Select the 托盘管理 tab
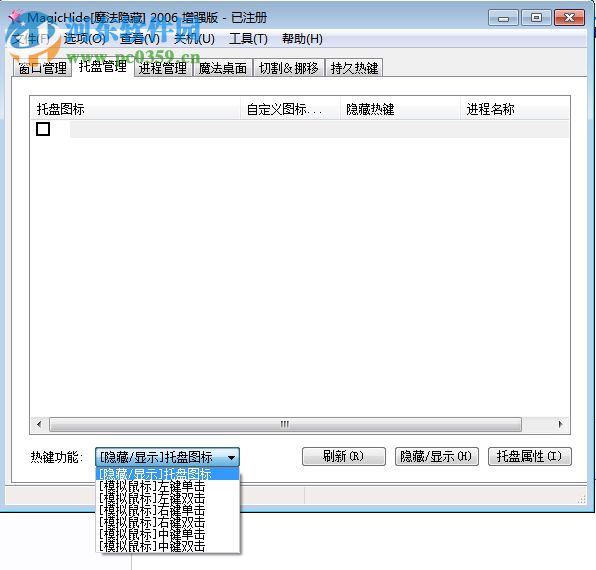The width and height of the screenshot is (596, 570). [x=103, y=66]
